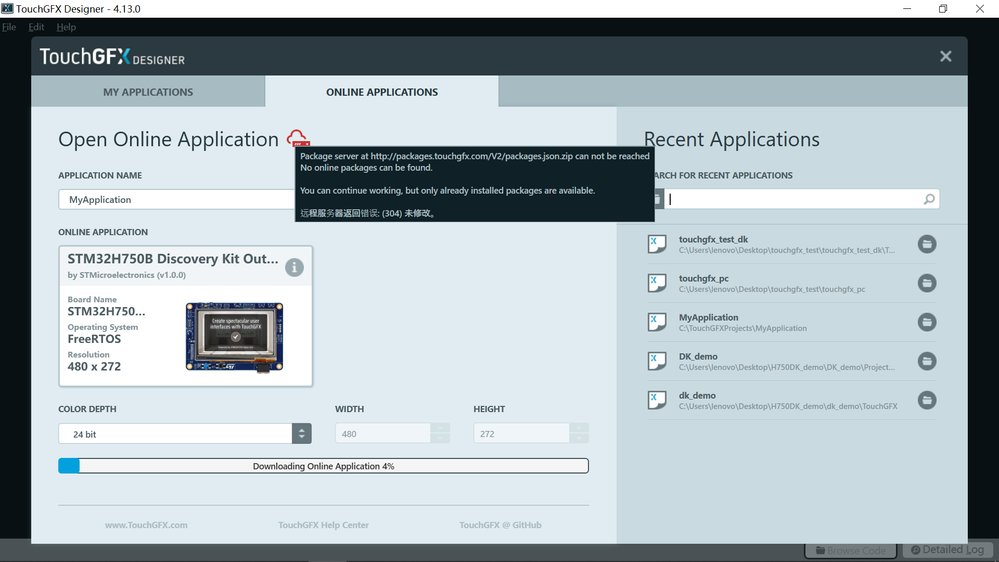The width and height of the screenshot is (999, 562).
Task: Close the TouchGFX Designer dialog
Action: pos(945,56)
